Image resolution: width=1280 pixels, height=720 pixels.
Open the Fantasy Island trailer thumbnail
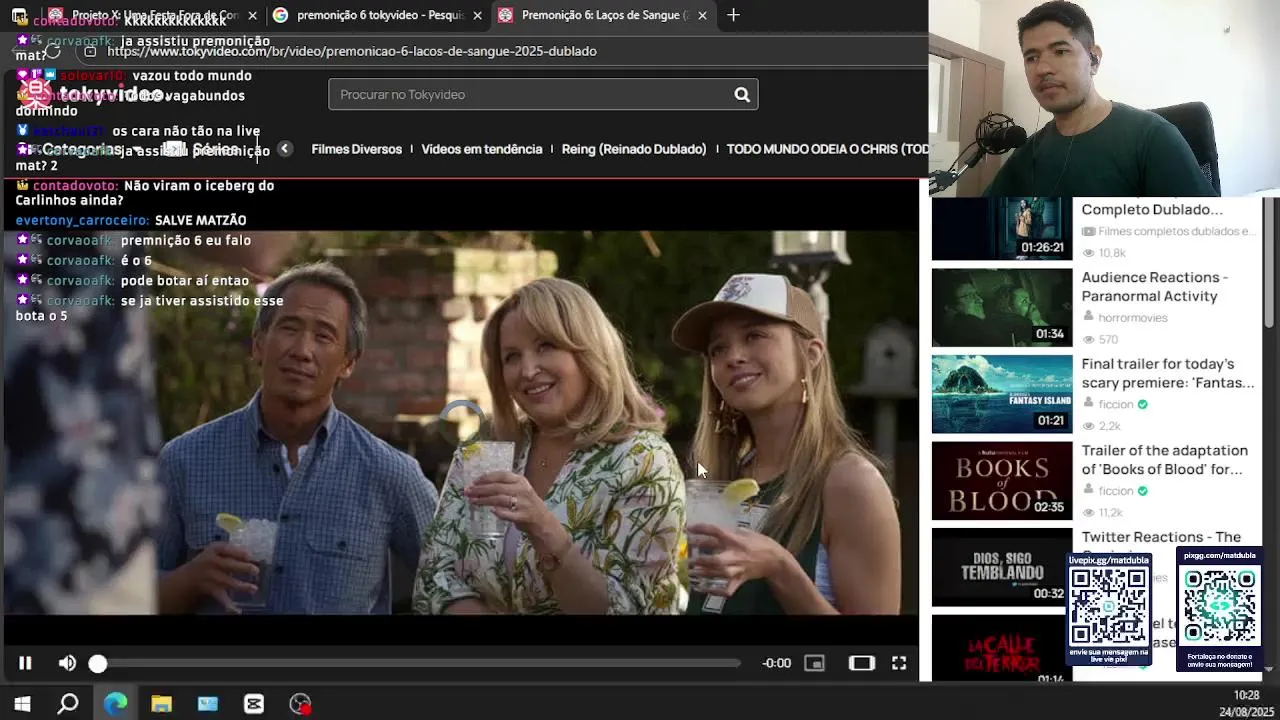(1001, 394)
